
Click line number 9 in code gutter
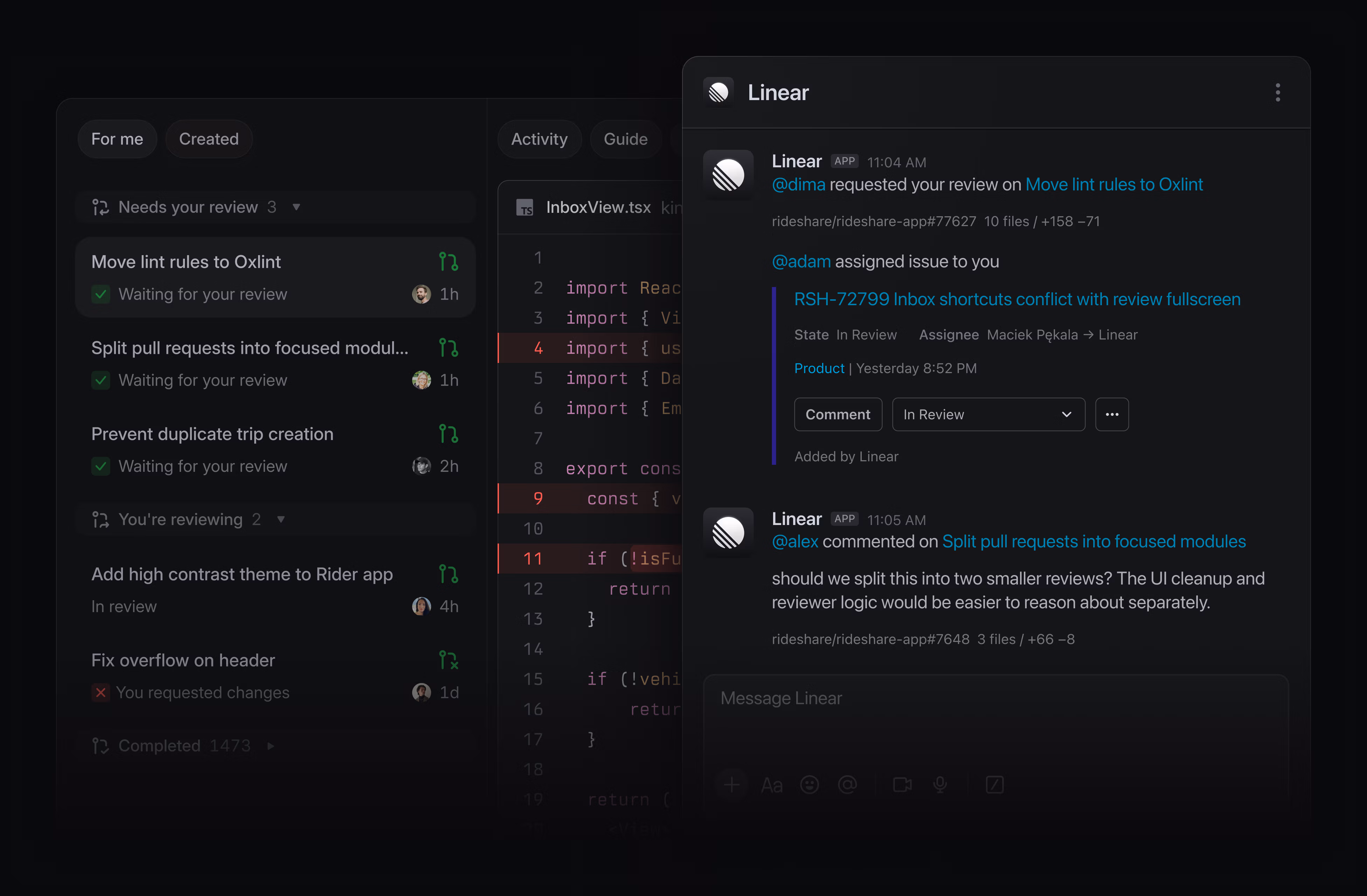click(x=537, y=498)
